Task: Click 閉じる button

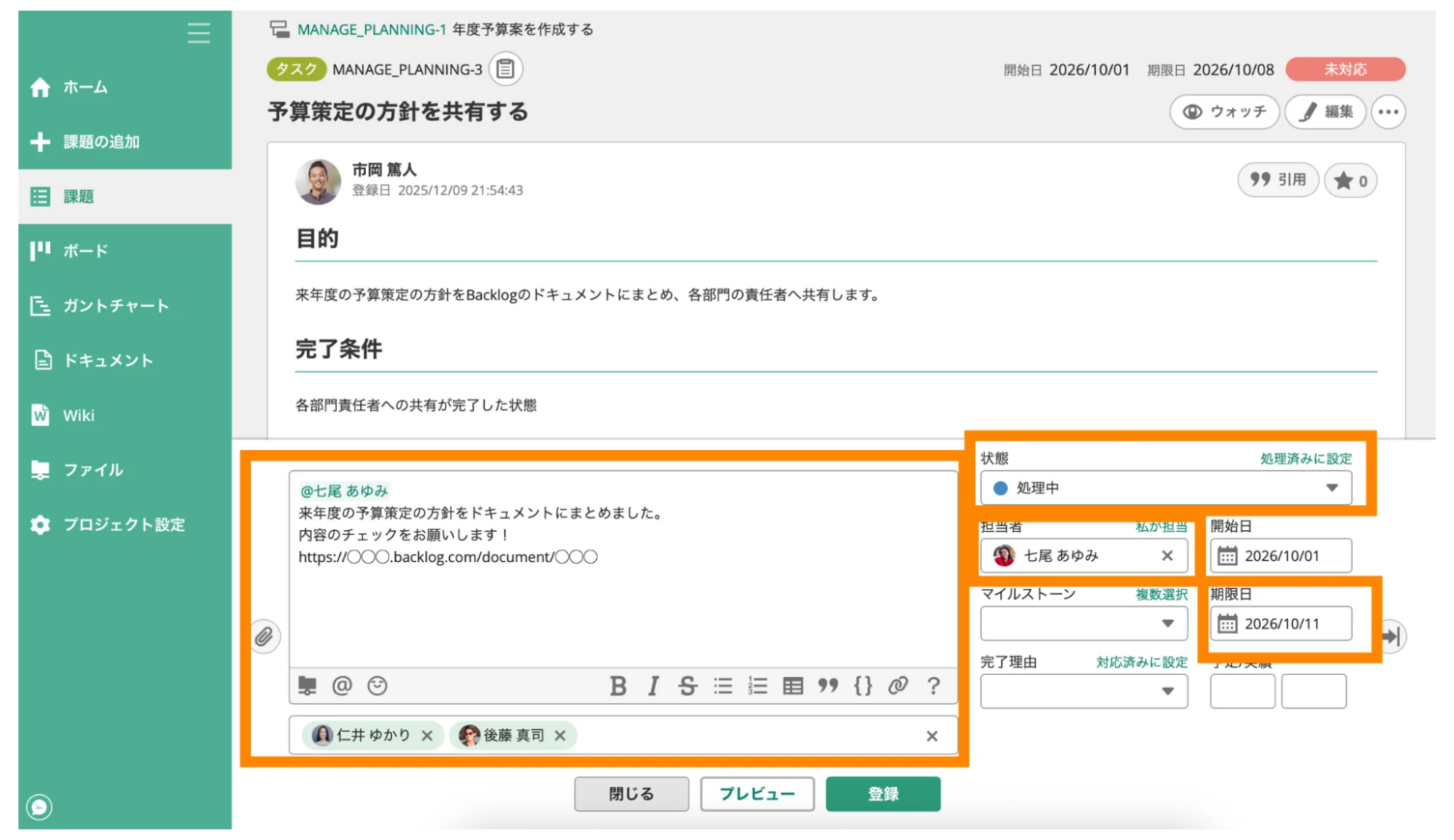Action: (631, 793)
